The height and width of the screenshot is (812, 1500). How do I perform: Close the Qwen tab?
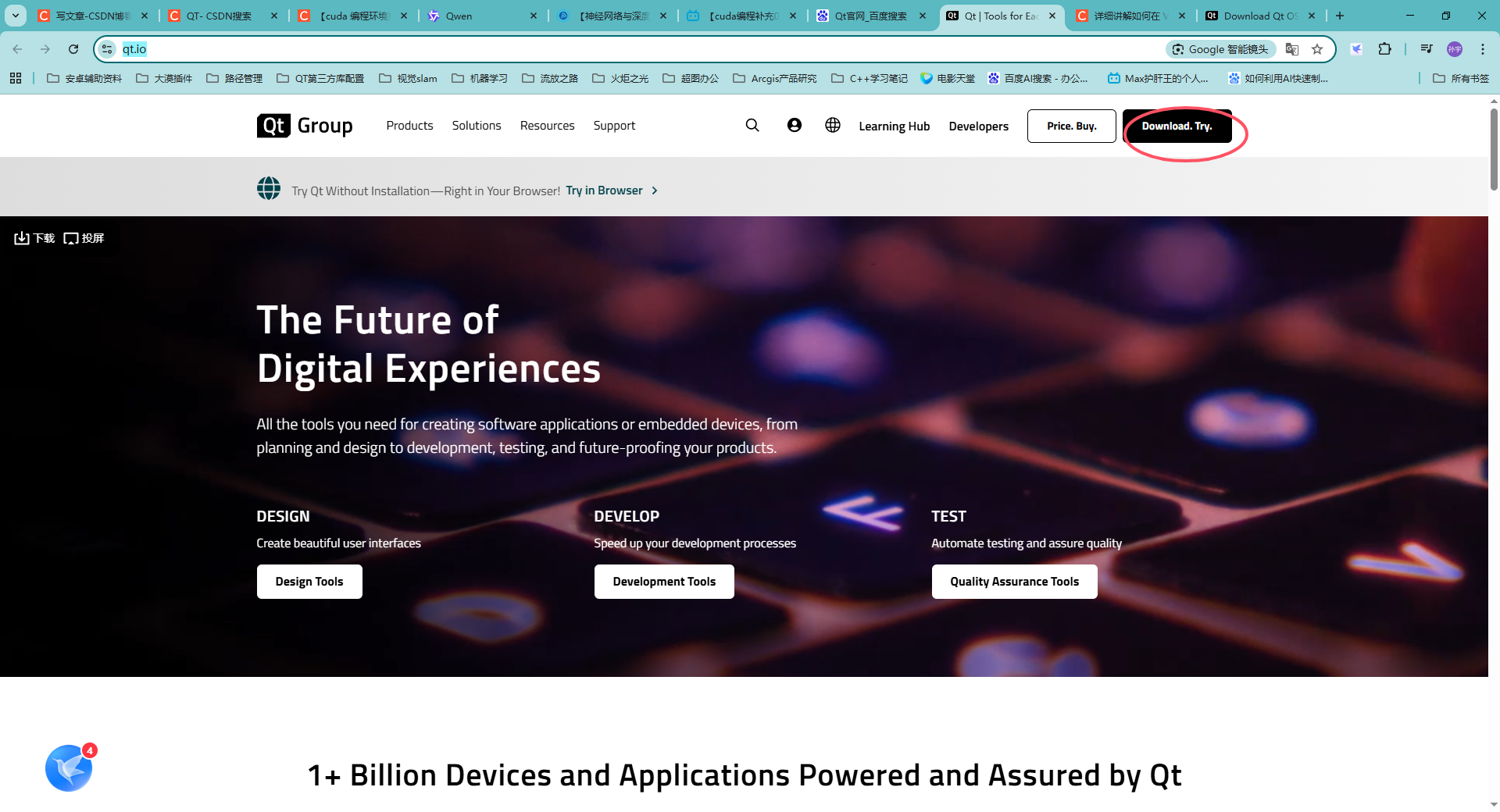pyautogui.click(x=534, y=16)
